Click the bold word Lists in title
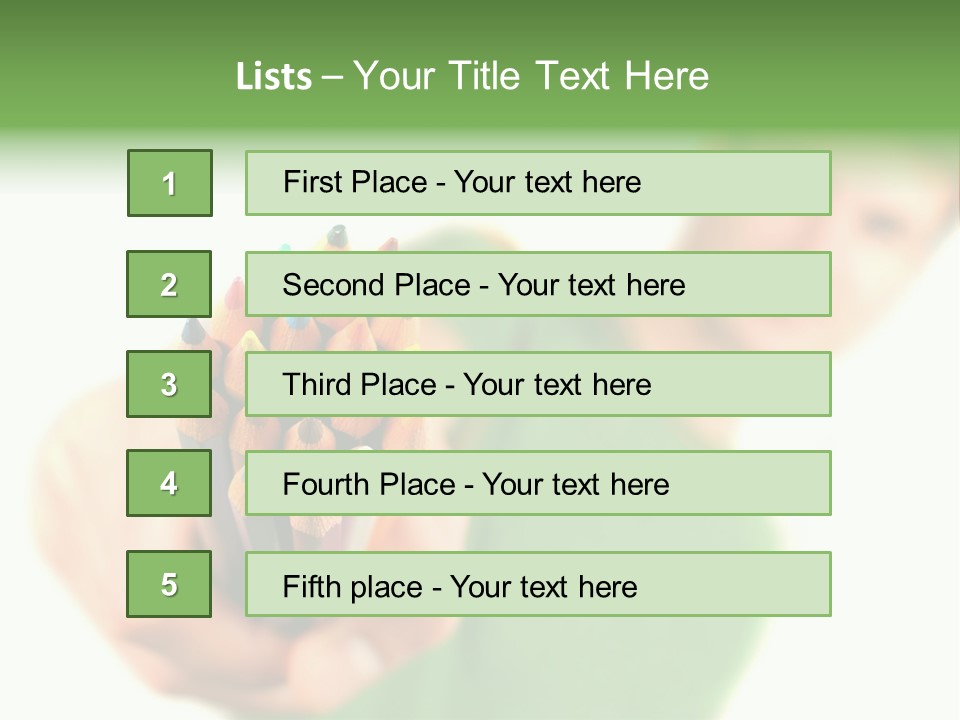Image resolution: width=960 pixels, height=720 pixels. pyautogui.click(x=274, y=77)
